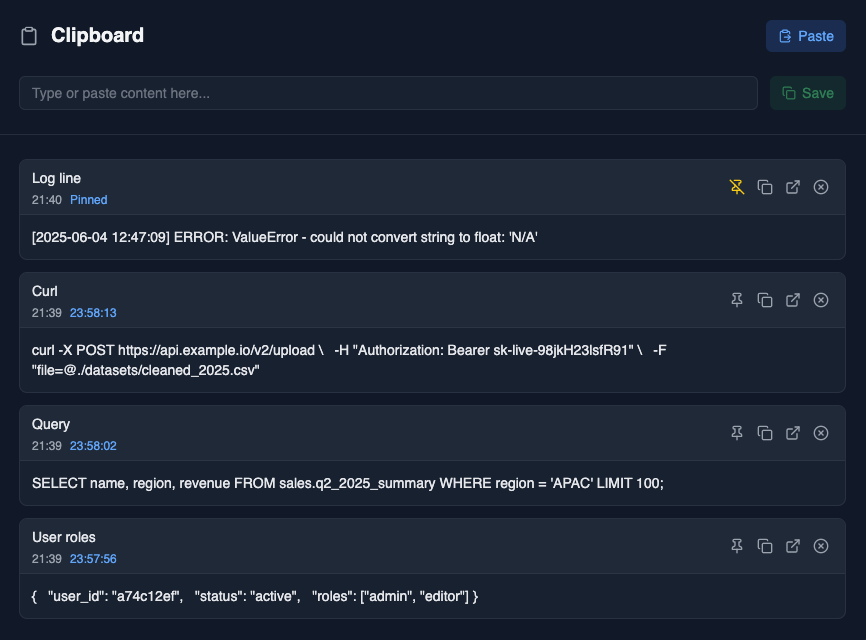Copy the Curl clip content
This screenshot has height=640, width=866.
[765, 300]
